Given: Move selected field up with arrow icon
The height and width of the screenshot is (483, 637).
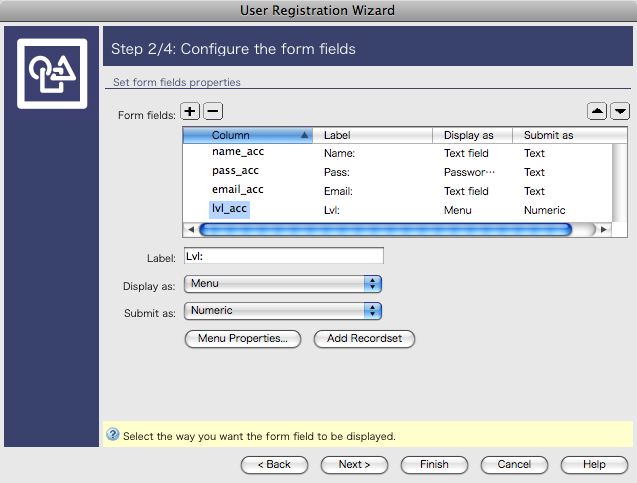Looking at the screenshot, I should (597, 112).
